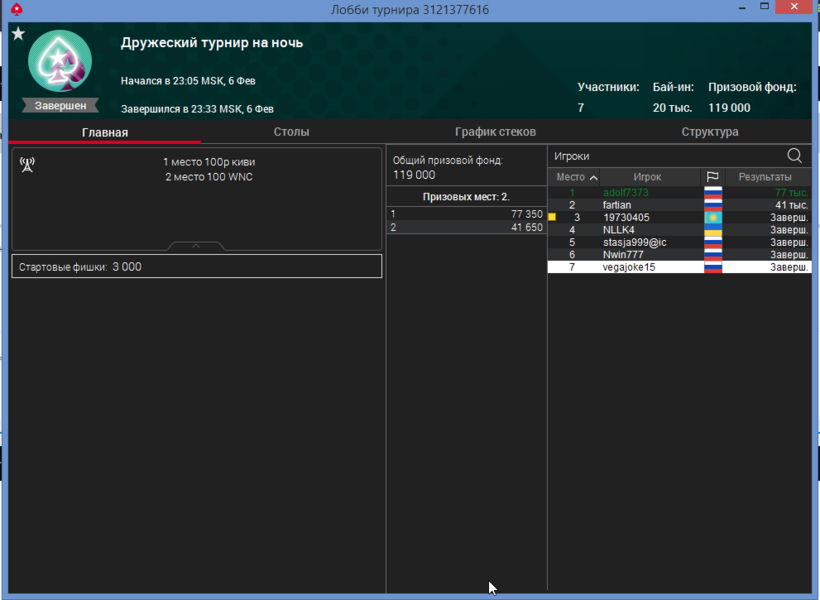Select player vegajoke15 row
820x600 pixels.
tap(629, 267)
